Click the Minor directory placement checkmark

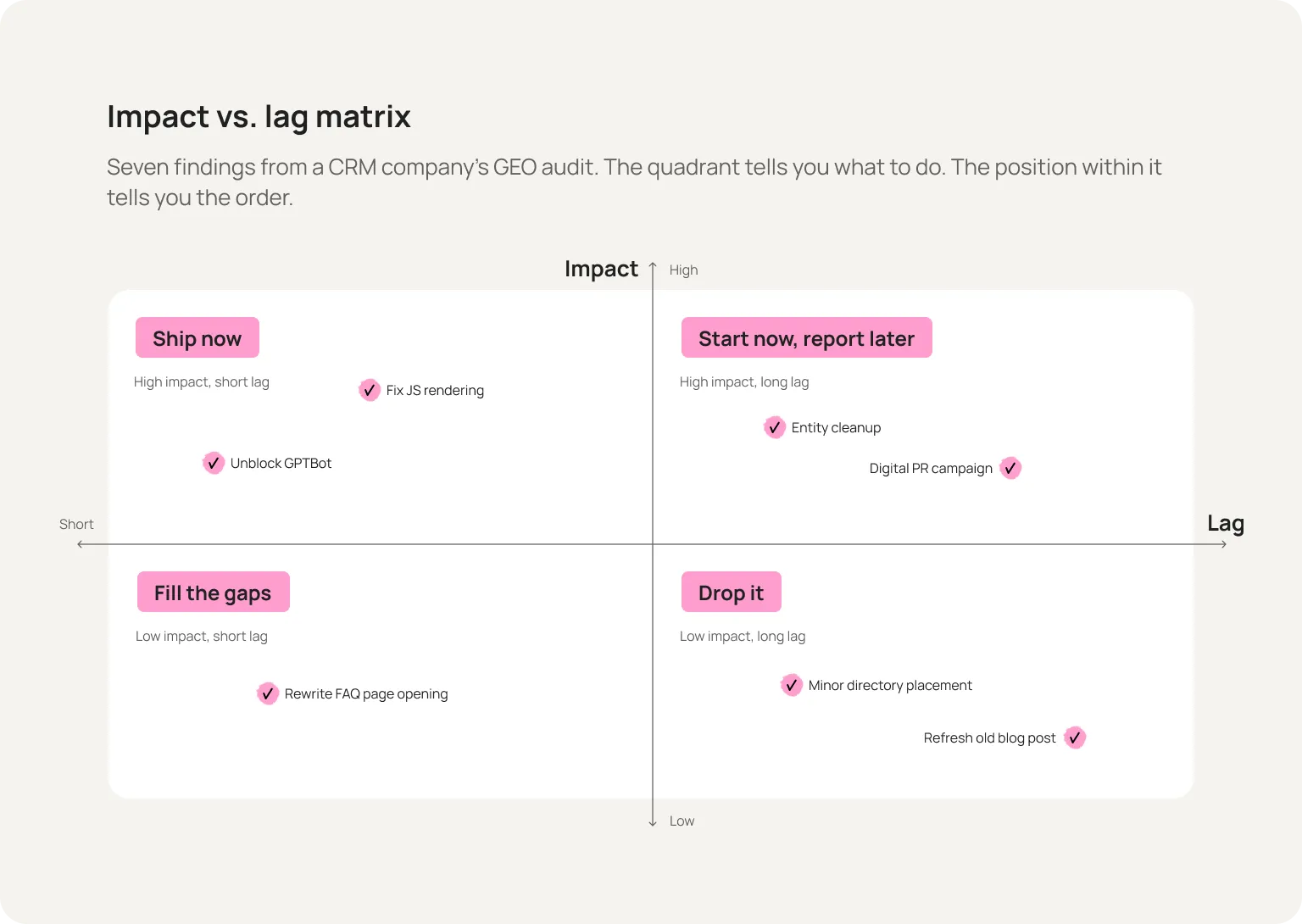click(x=791, y=685)
